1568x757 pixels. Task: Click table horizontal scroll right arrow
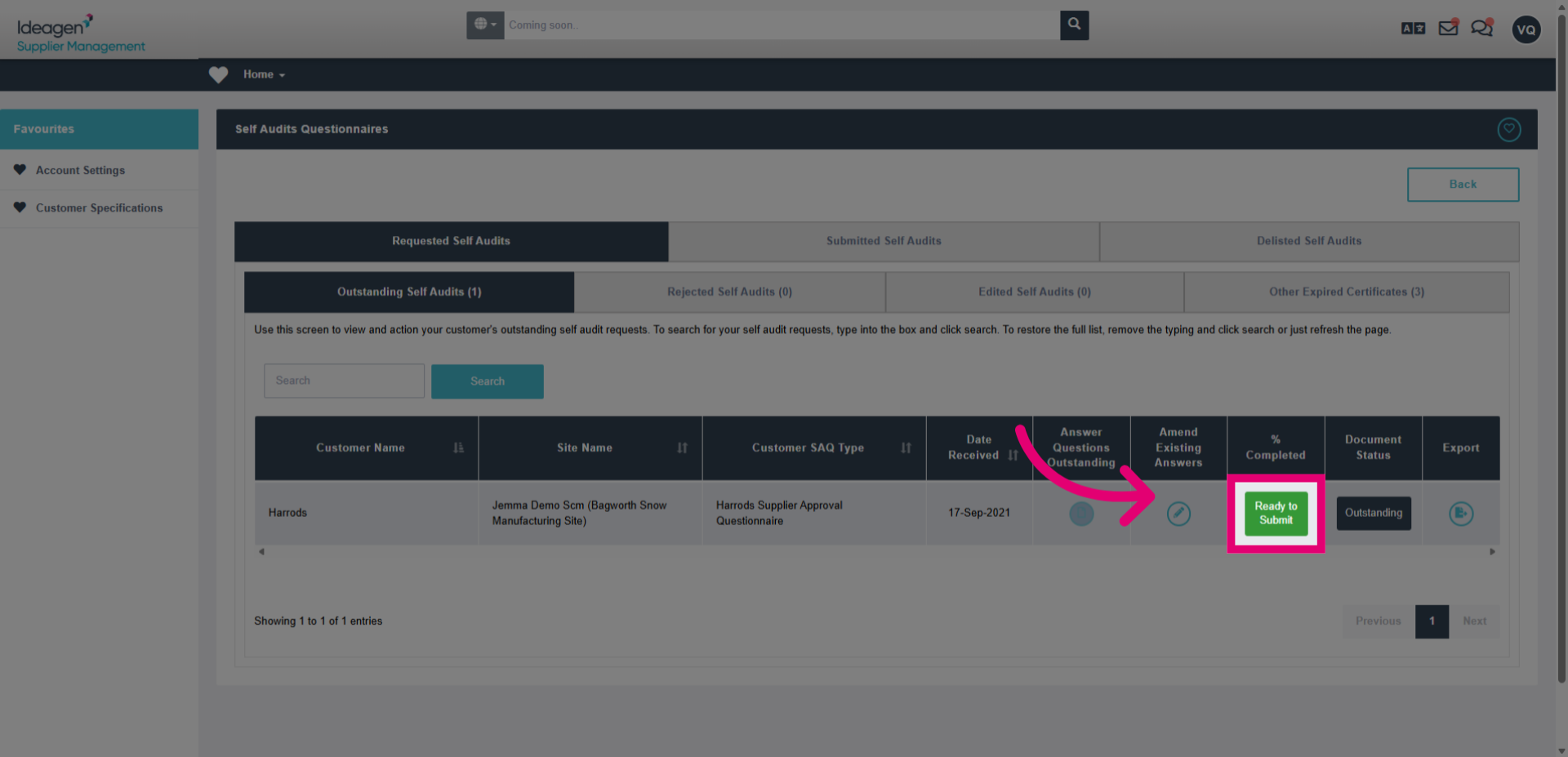point(1492,552)
